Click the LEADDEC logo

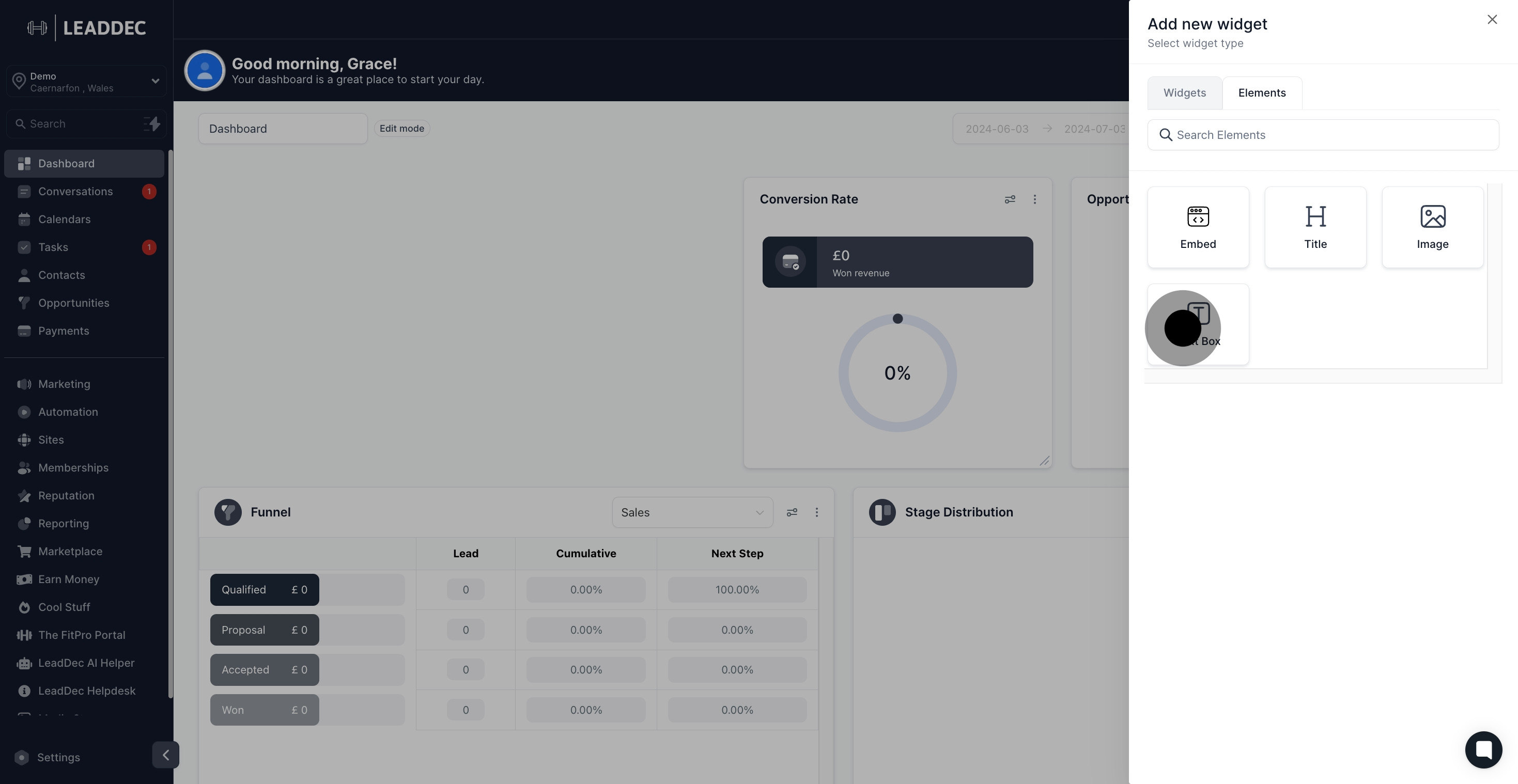tap(87, 28)
